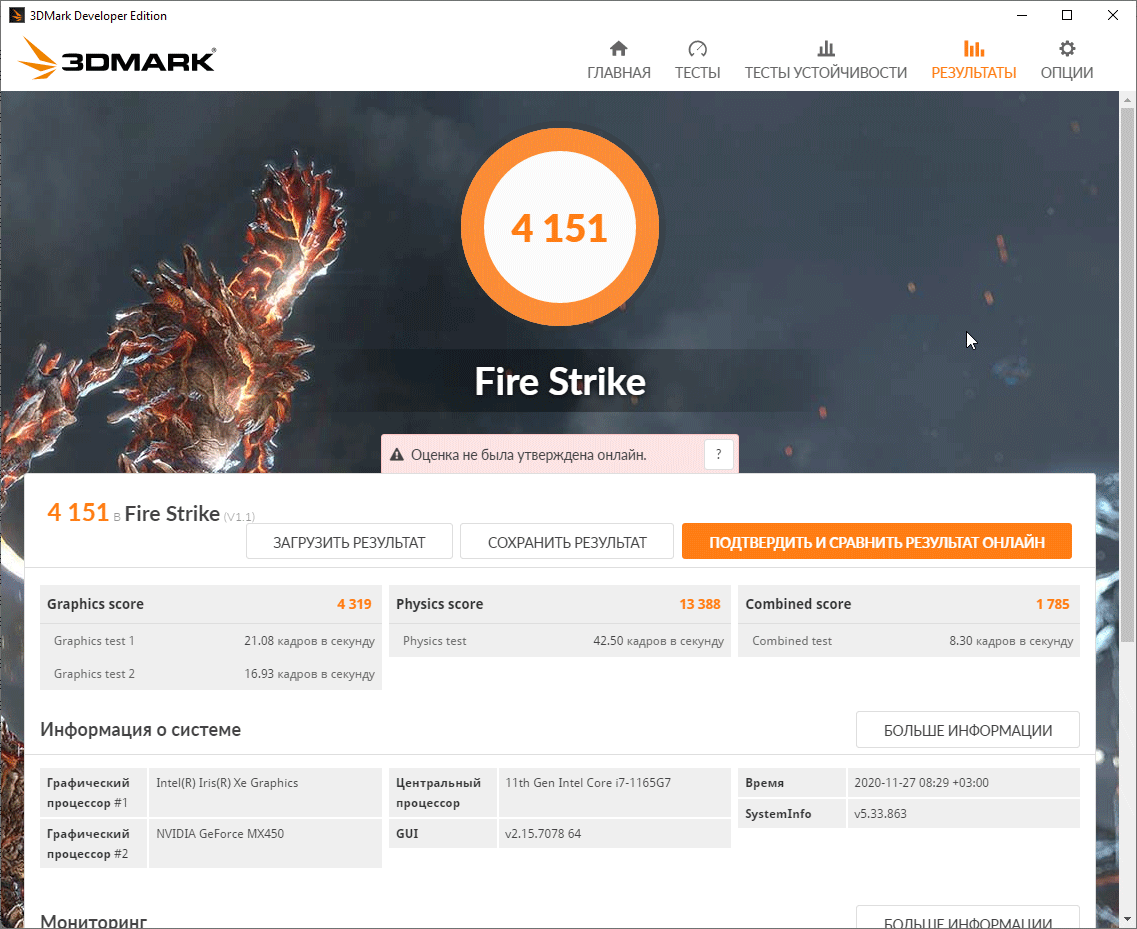Click the GUI version v2.15.7078 64
The image size is (1137, 929).
pos(542,833)
